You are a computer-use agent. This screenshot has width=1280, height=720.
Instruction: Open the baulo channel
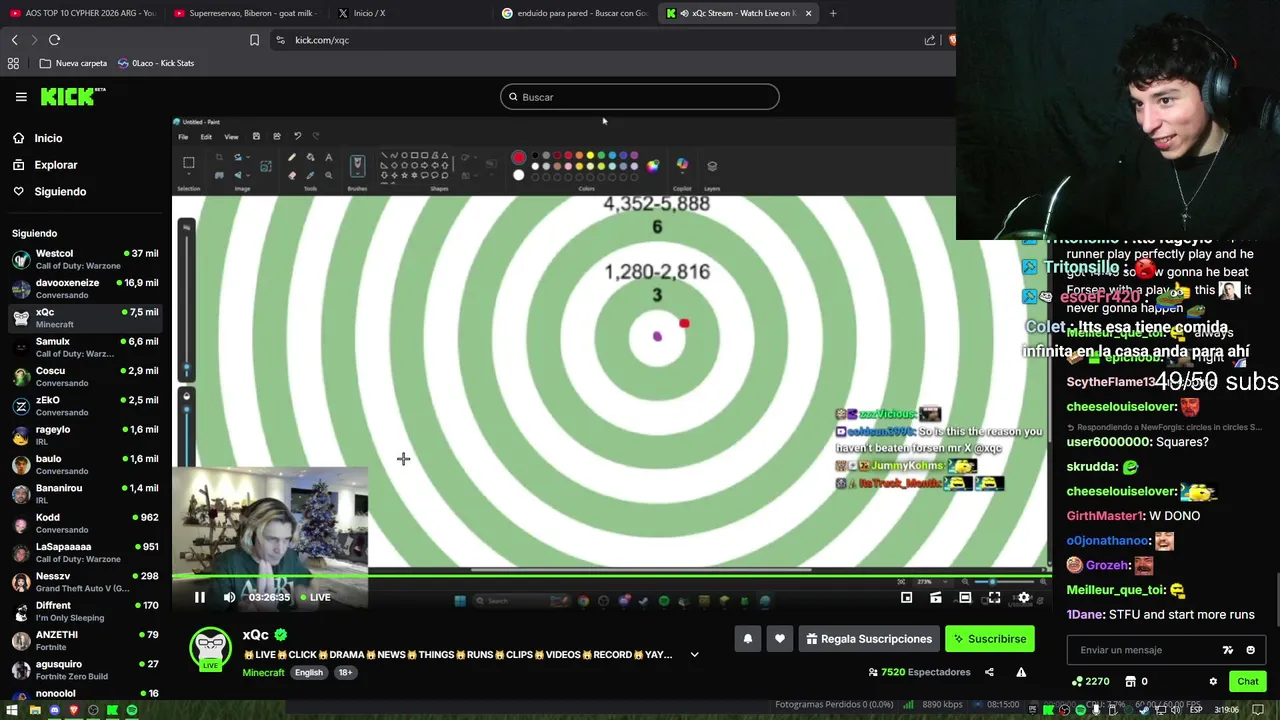[x=85, y=464]
